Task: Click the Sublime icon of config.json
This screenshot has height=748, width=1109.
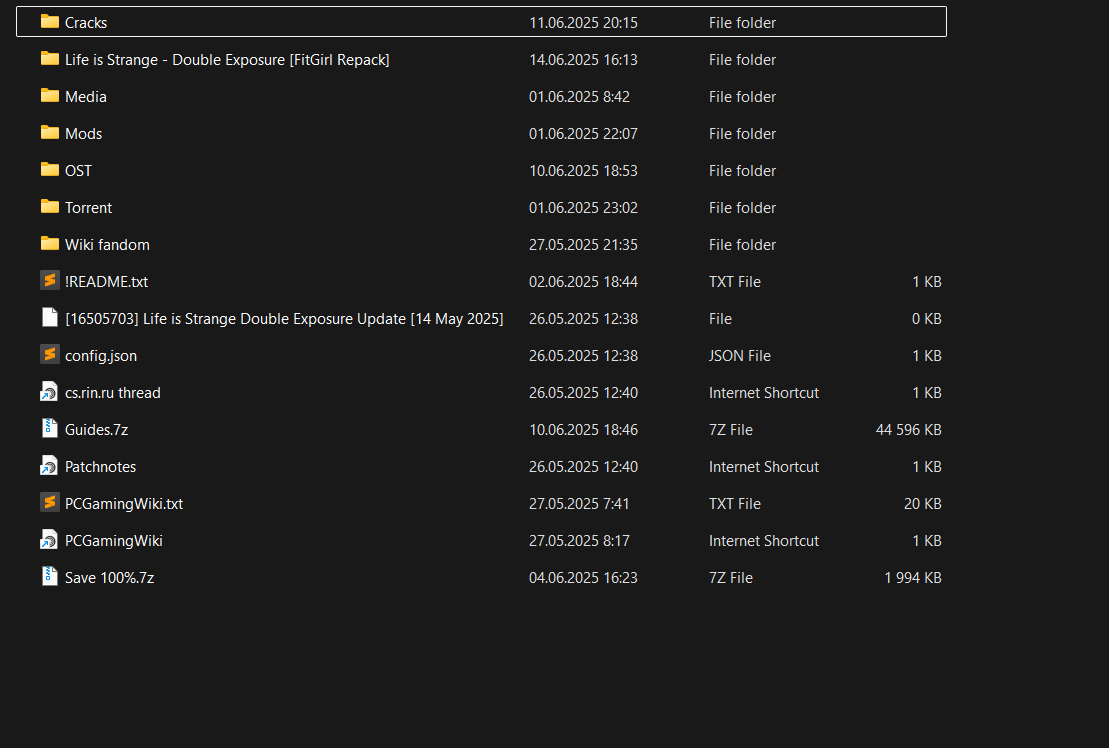Action: tap(50, 354)
